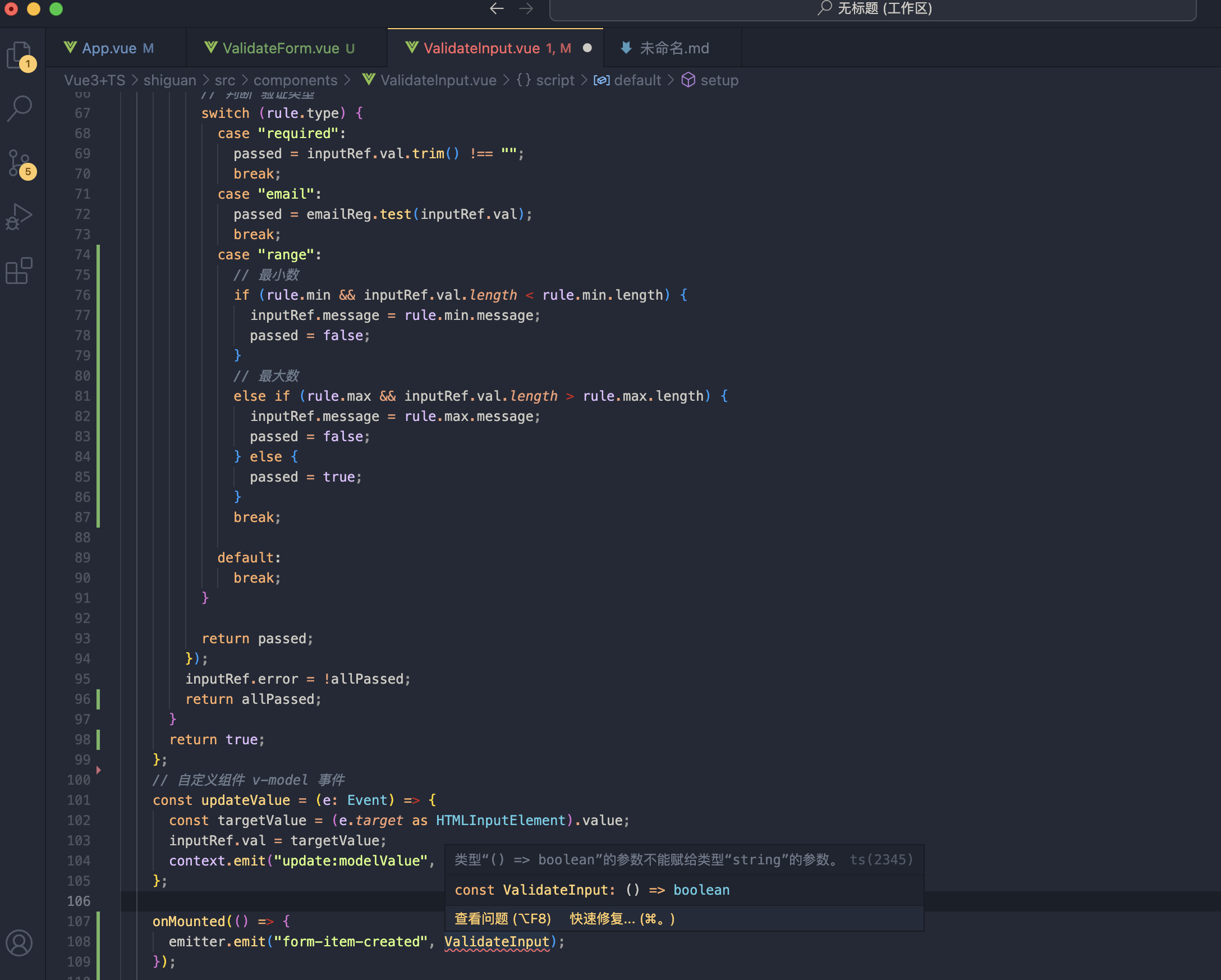Open the Search view in the activity bar
This screenshot has height=980, width=1221.
[x=20, y=108]
